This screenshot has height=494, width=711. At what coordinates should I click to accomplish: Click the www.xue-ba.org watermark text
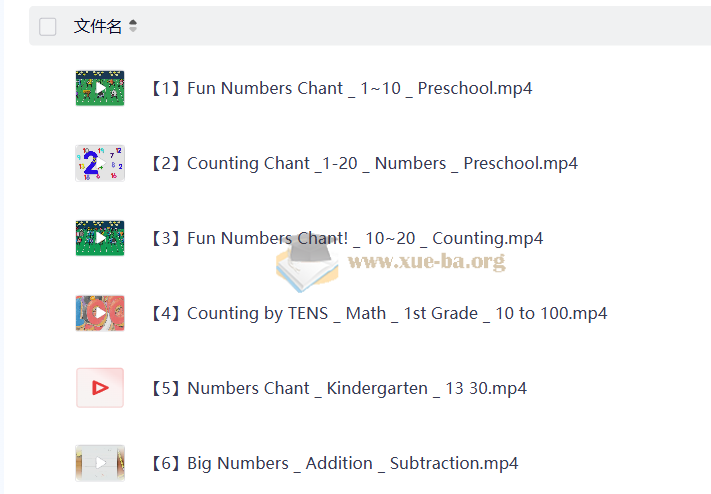[426, 262]
